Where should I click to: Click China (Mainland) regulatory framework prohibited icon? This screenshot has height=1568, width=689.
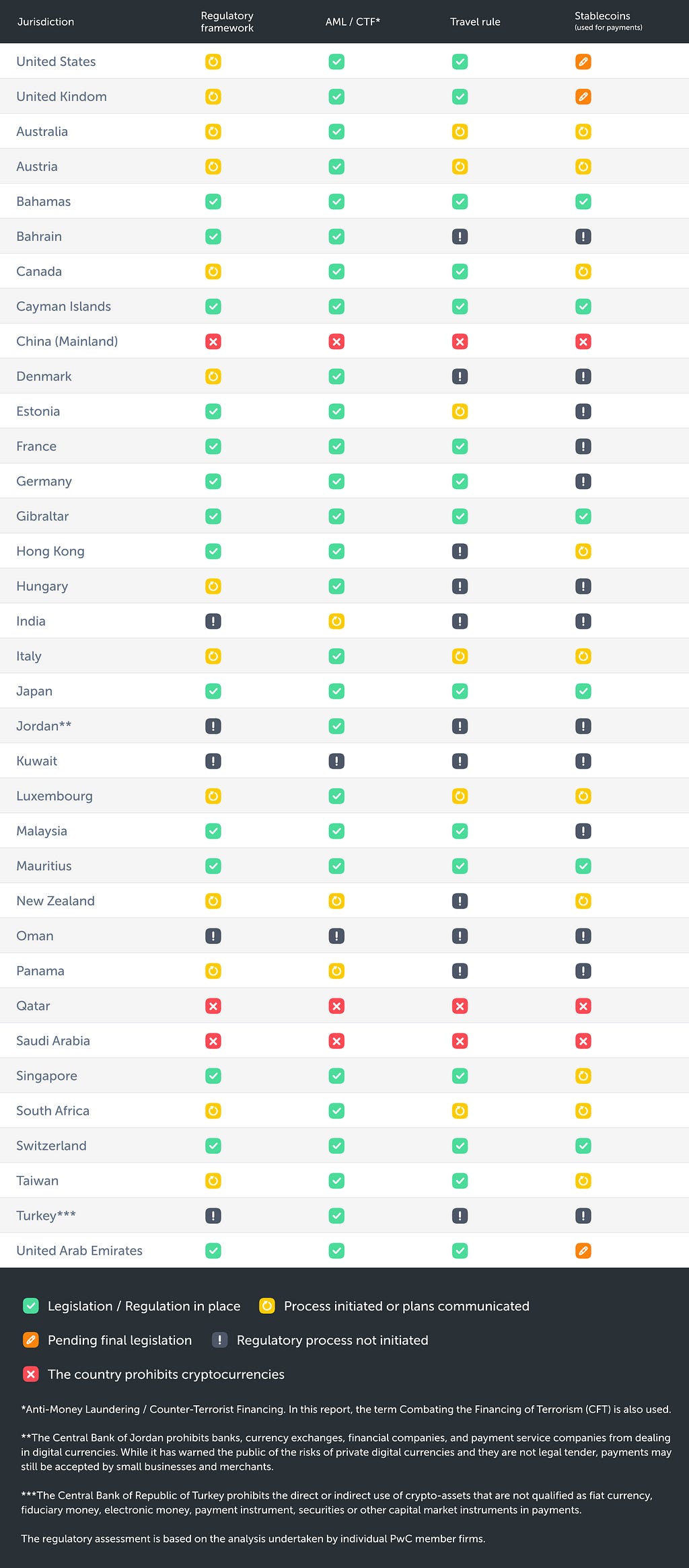pos(213,342)
